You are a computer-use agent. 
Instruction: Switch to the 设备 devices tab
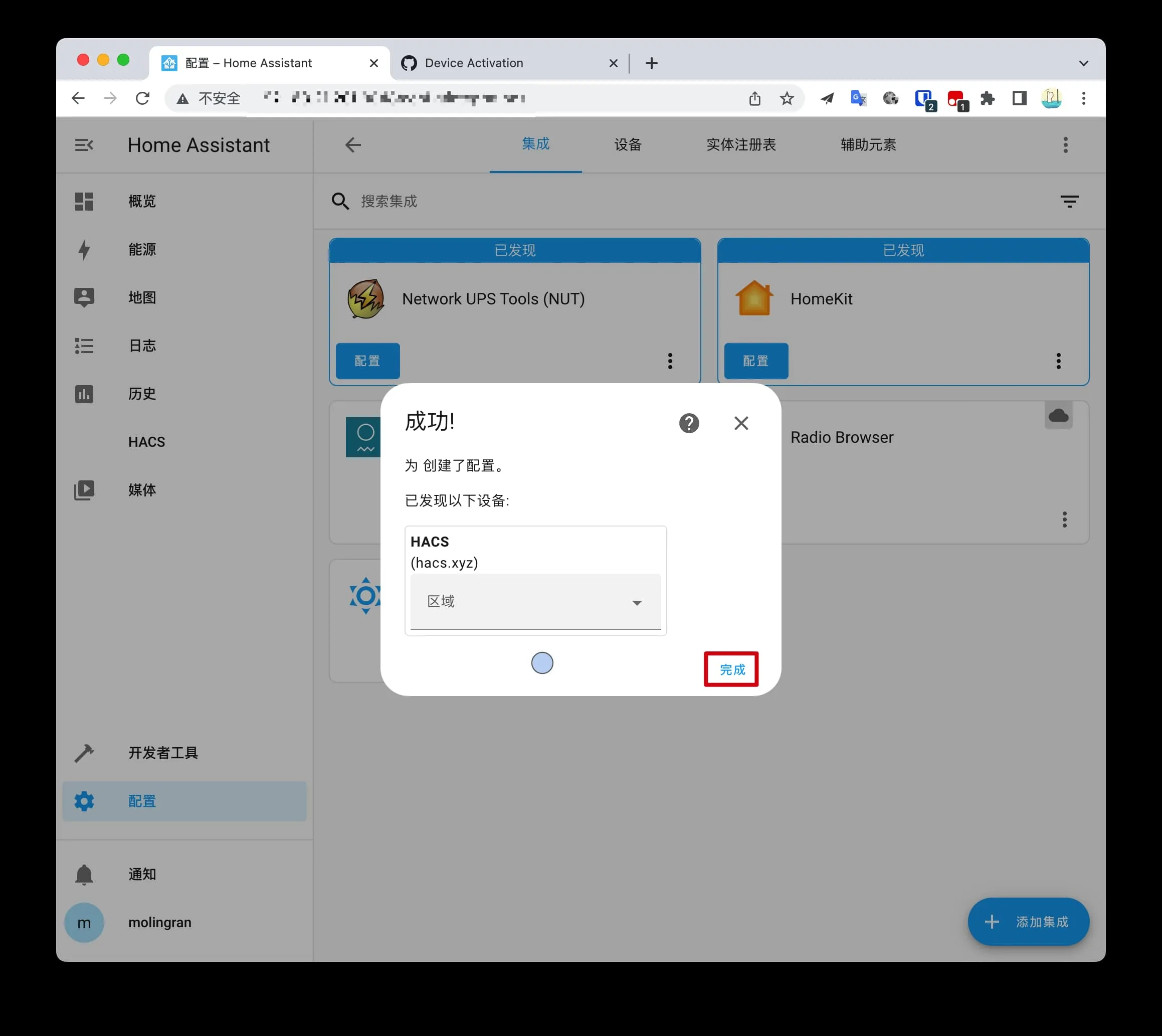tap(628, 145)
